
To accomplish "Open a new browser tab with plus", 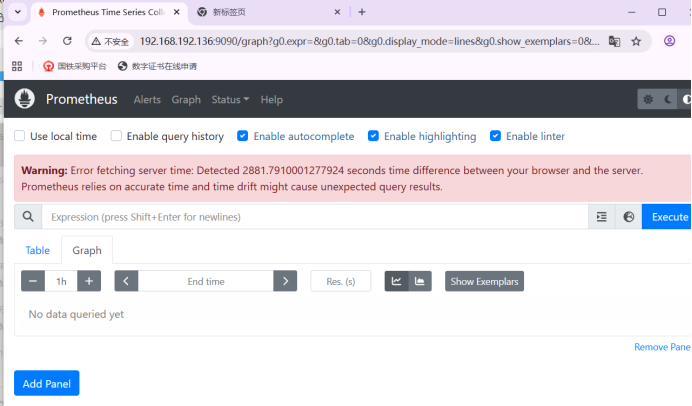I will point(362,12).
